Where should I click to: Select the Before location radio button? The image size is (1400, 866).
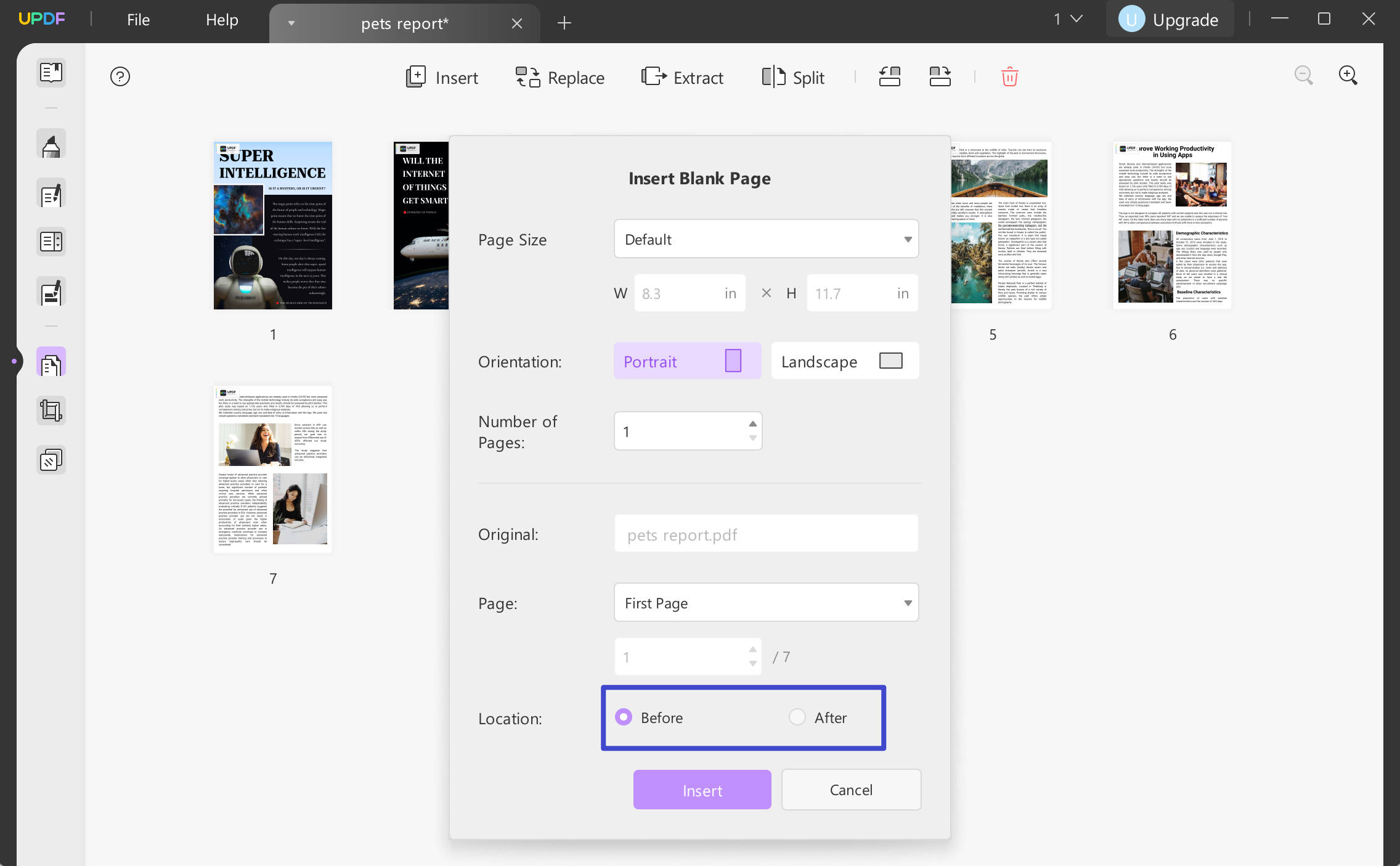pos(624,717)
